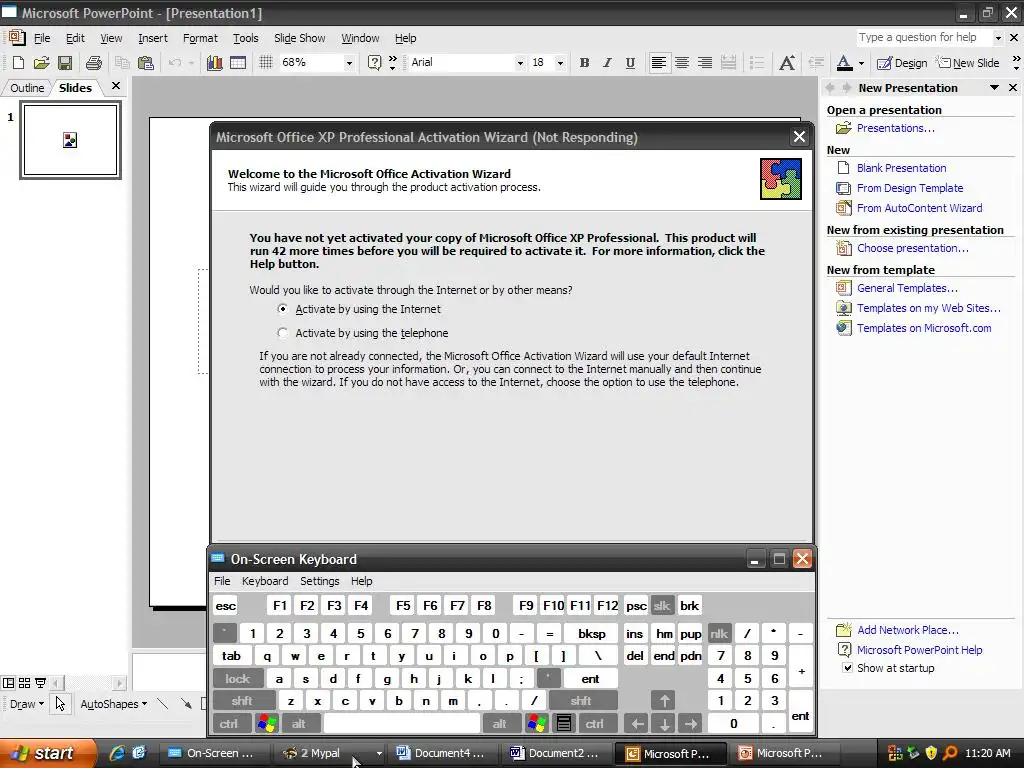Switch to Slide Sorter view icon

[x=24, y=683]
